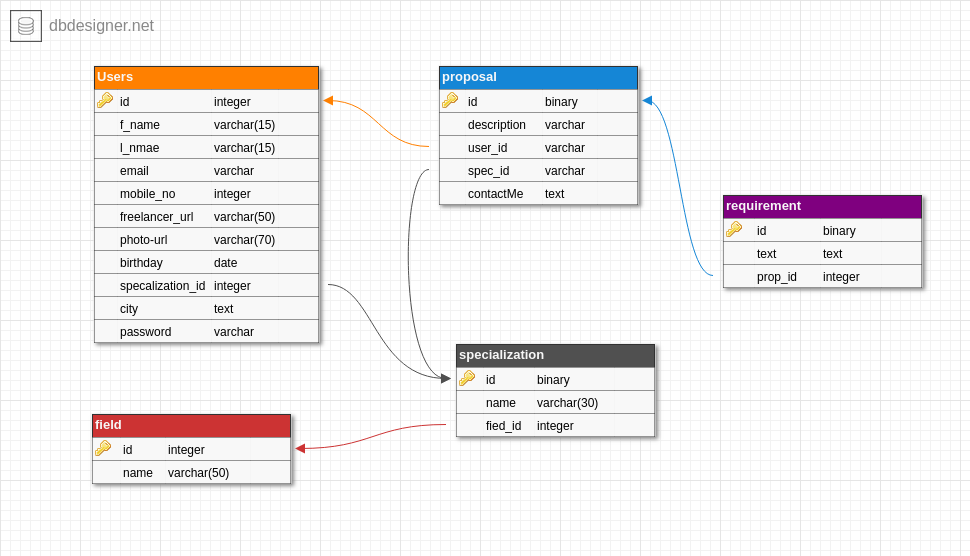970x556 pixels.
Task: Select the gray specialization table header
Action: 556,356
